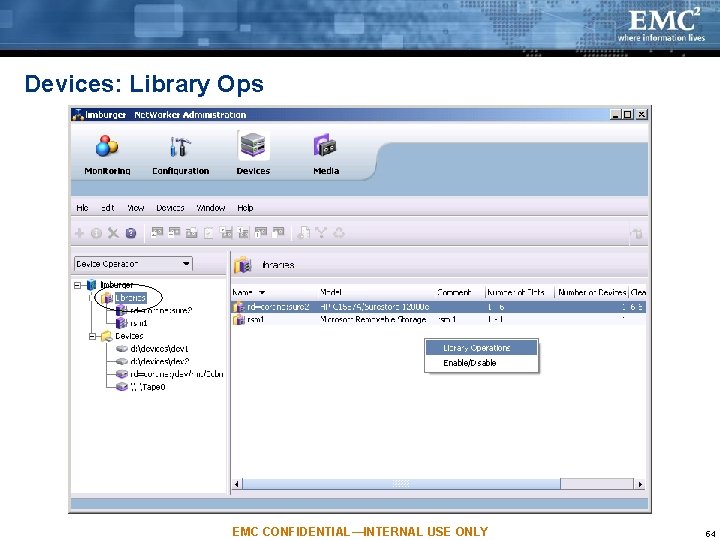This screenshot has height=540, width=720.
Task: Choose Library Operations from context menu
Action: click(x=481, y=348)
